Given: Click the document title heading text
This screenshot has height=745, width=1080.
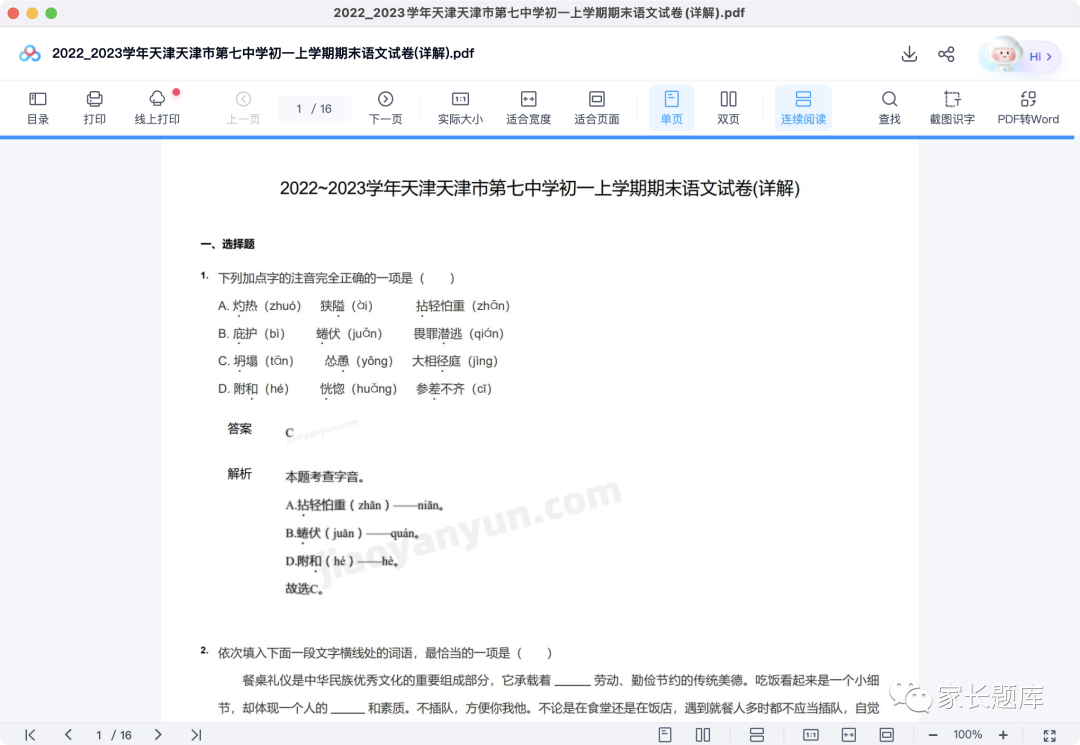Looking at the screenshot, I should (x=540, y=188).
